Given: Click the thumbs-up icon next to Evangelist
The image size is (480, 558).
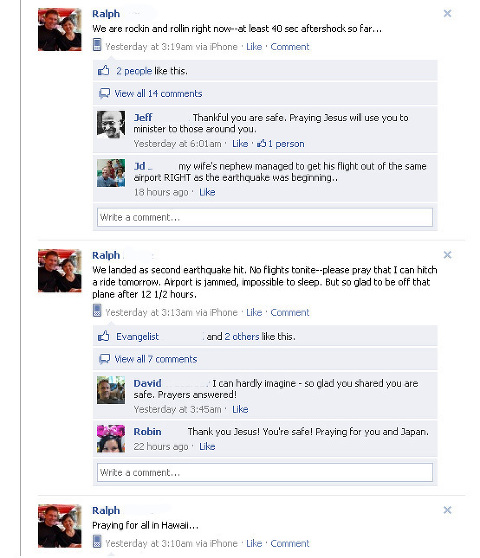Looking at the screenshot, I should click(x=104, y=336).
